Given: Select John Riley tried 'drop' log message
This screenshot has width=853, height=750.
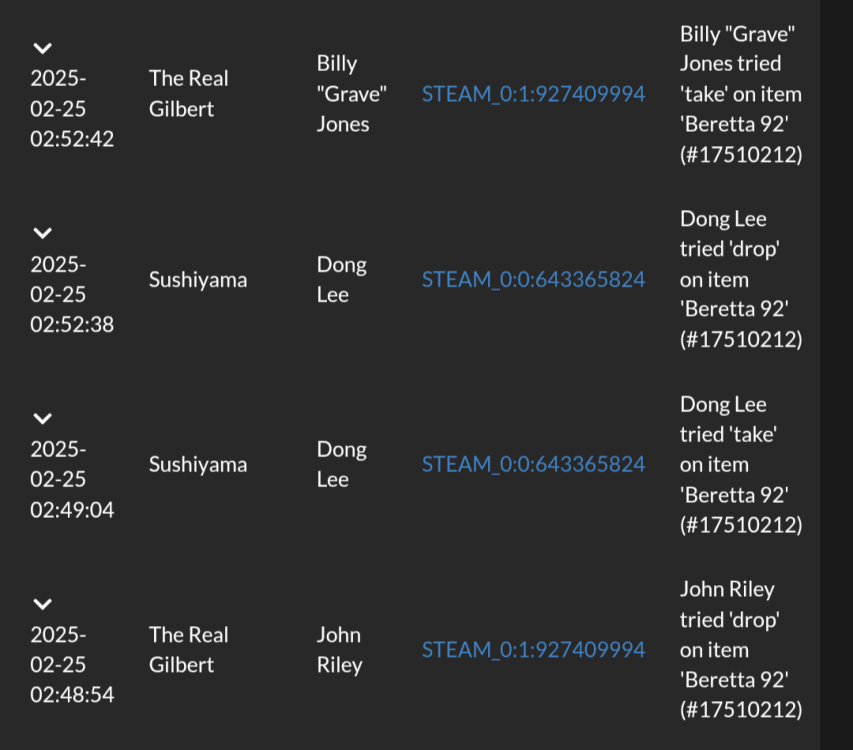Looking at the screenshot, I should click(741, 649).
